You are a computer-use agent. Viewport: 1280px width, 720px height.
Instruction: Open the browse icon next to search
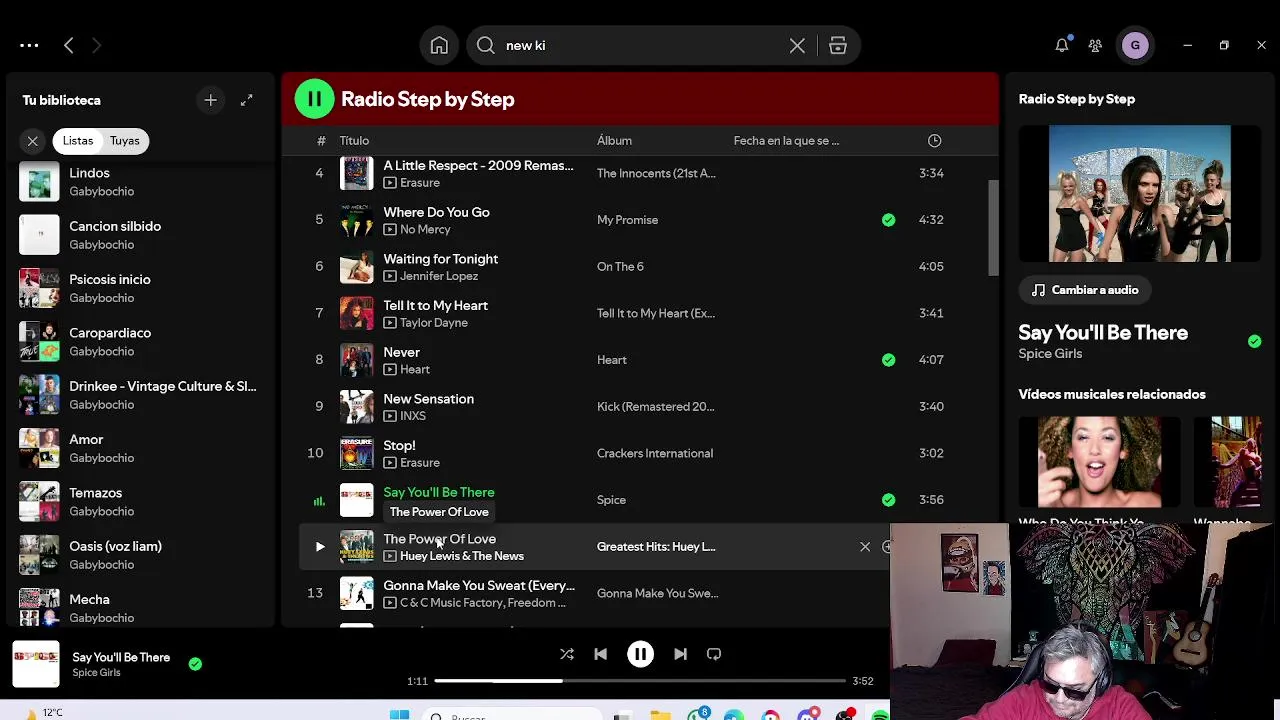point(838,45)
